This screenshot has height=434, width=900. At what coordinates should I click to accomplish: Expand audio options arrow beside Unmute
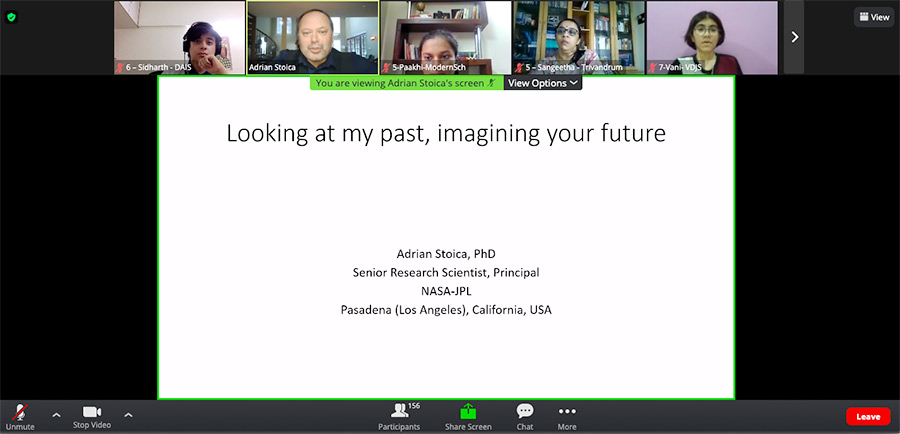click(x=56, y=414)
